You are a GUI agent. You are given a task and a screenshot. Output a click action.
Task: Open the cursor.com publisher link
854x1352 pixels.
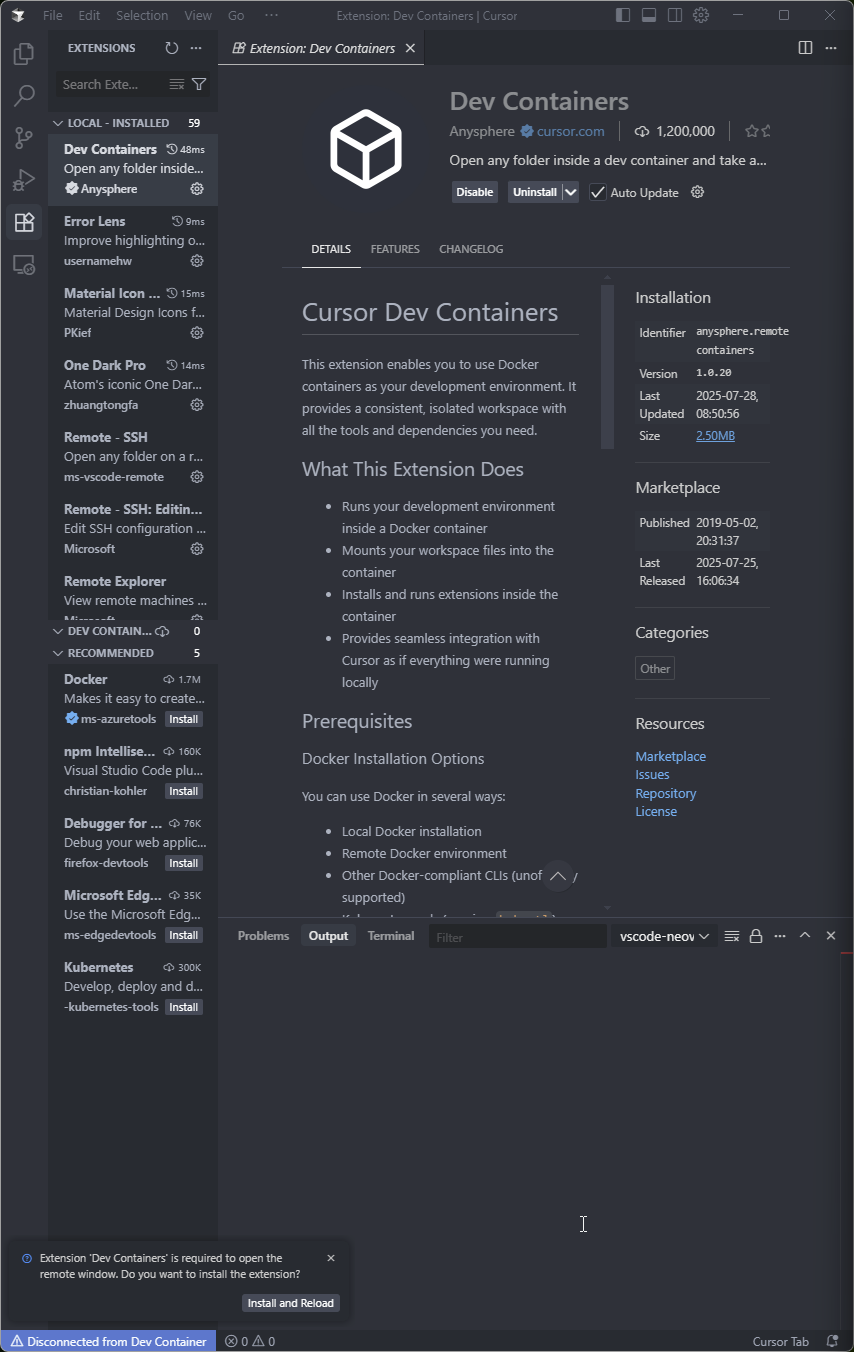pyautogui.click(x=570, y=131)
